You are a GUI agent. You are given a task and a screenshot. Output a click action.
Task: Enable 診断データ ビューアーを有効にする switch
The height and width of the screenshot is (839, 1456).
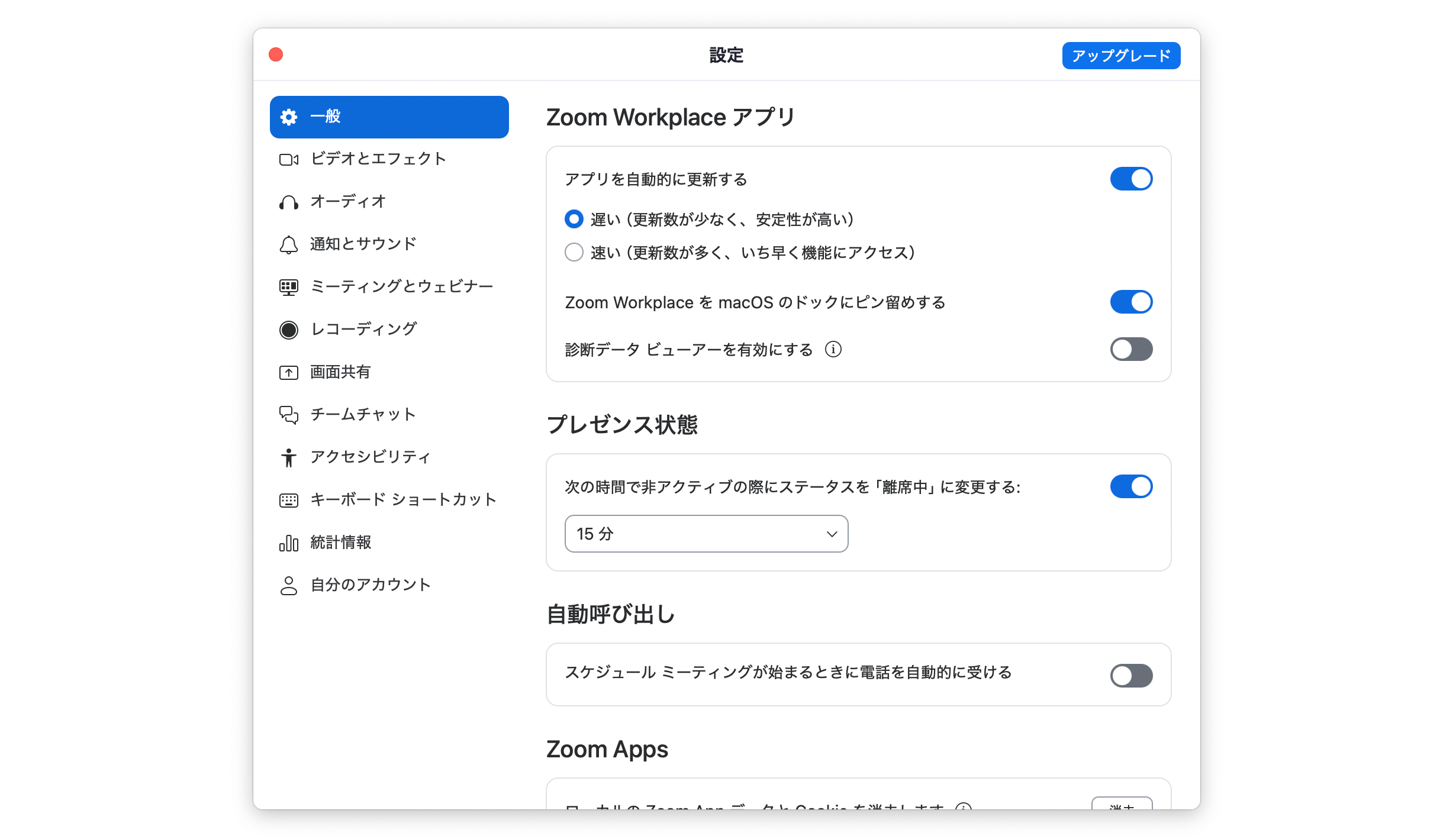(x=1131, y=349)
